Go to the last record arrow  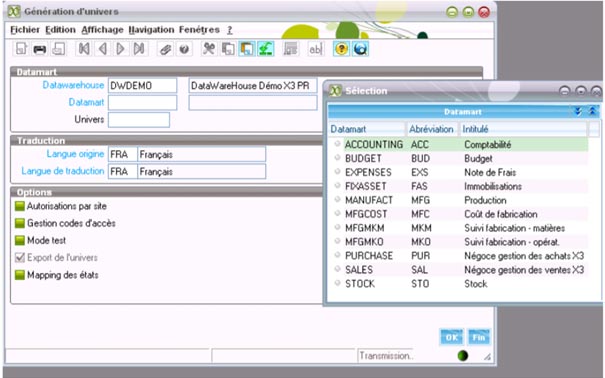pos(139,49)
